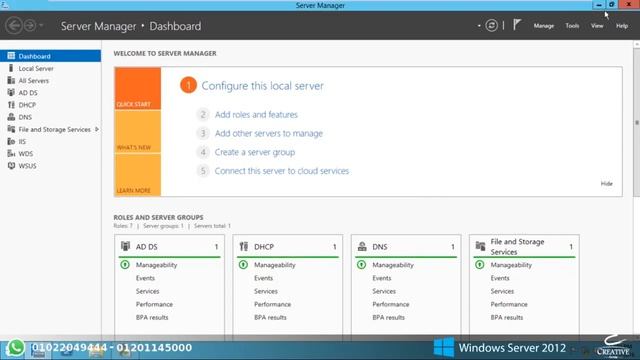Click AD DS Manageability status icon
Viewport: 640px width, 360px height.
(125, 265)
